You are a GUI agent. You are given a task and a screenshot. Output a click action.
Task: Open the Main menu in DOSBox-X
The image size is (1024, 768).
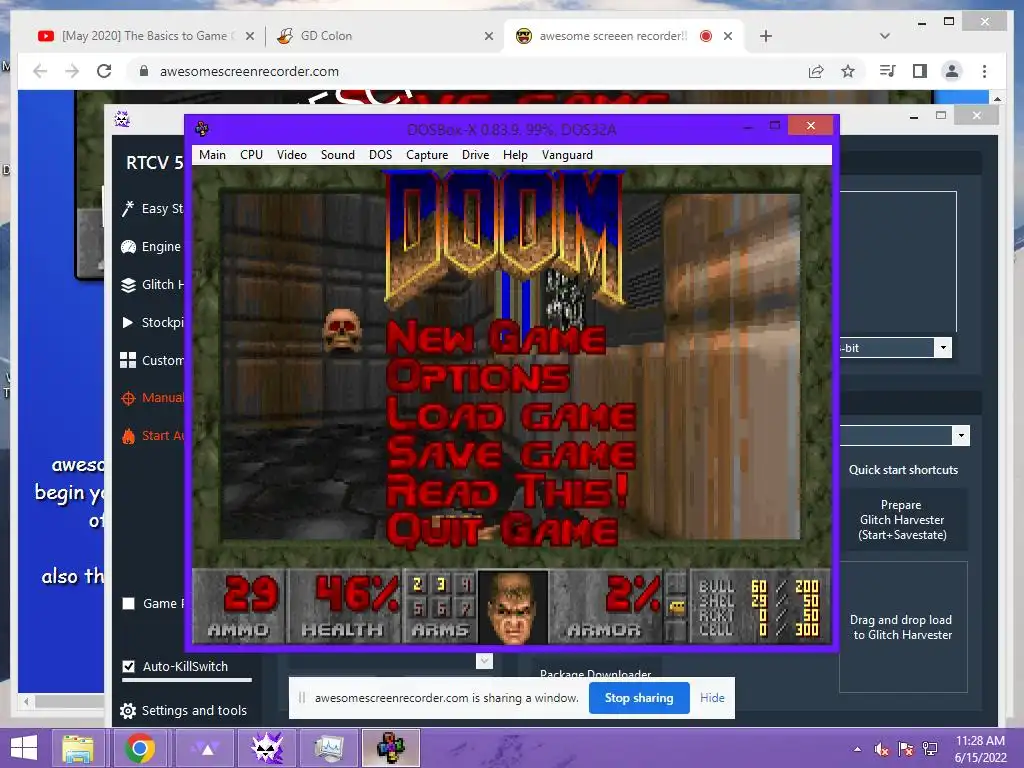click(x=212, y=155)
